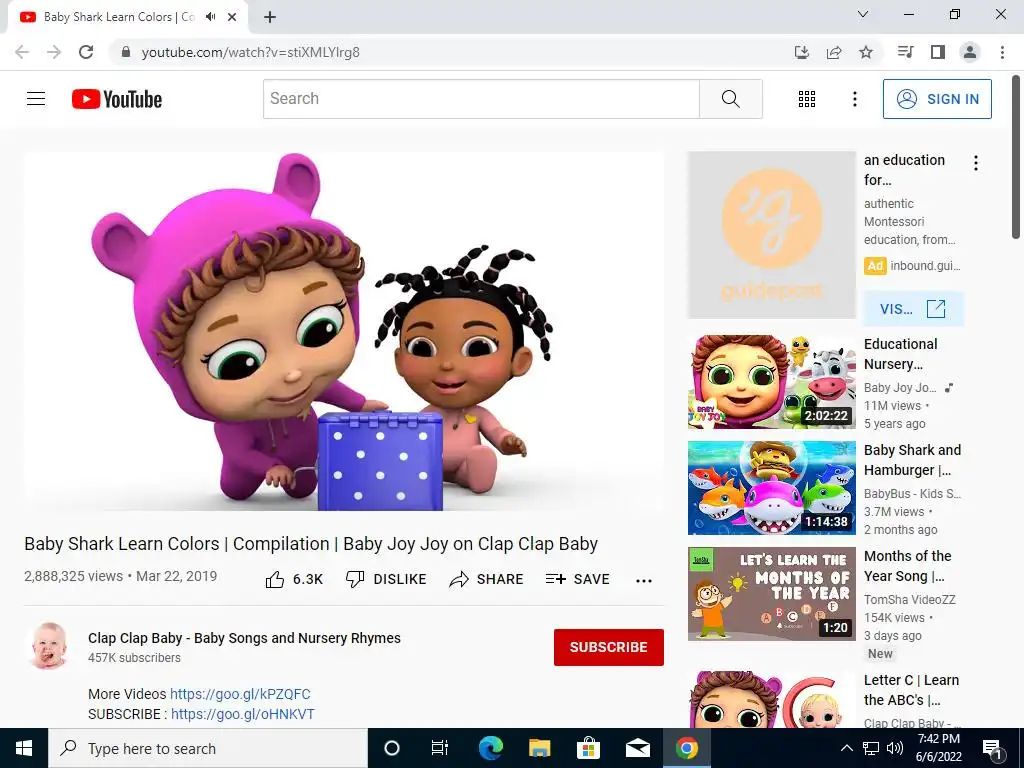Click the ad VIS... visit button
Viewport: 1024px width, 768px height.
pyautogui.click(x=913, y=309)
